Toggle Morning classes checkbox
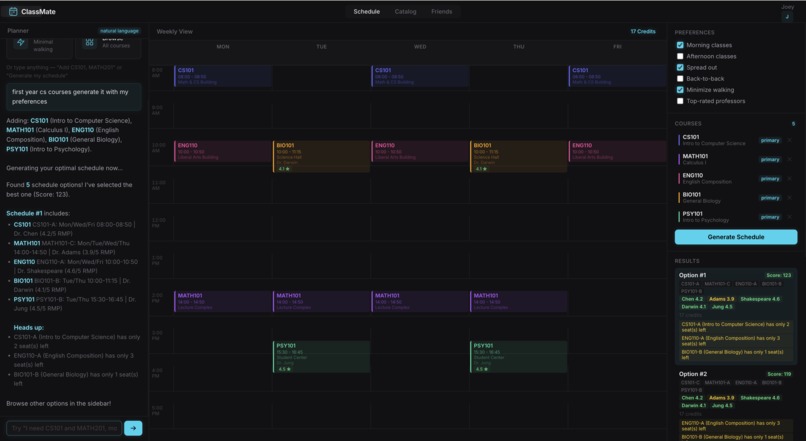This screenshot has width=806, height=441. pyautogui.click(x=680, y=45)
